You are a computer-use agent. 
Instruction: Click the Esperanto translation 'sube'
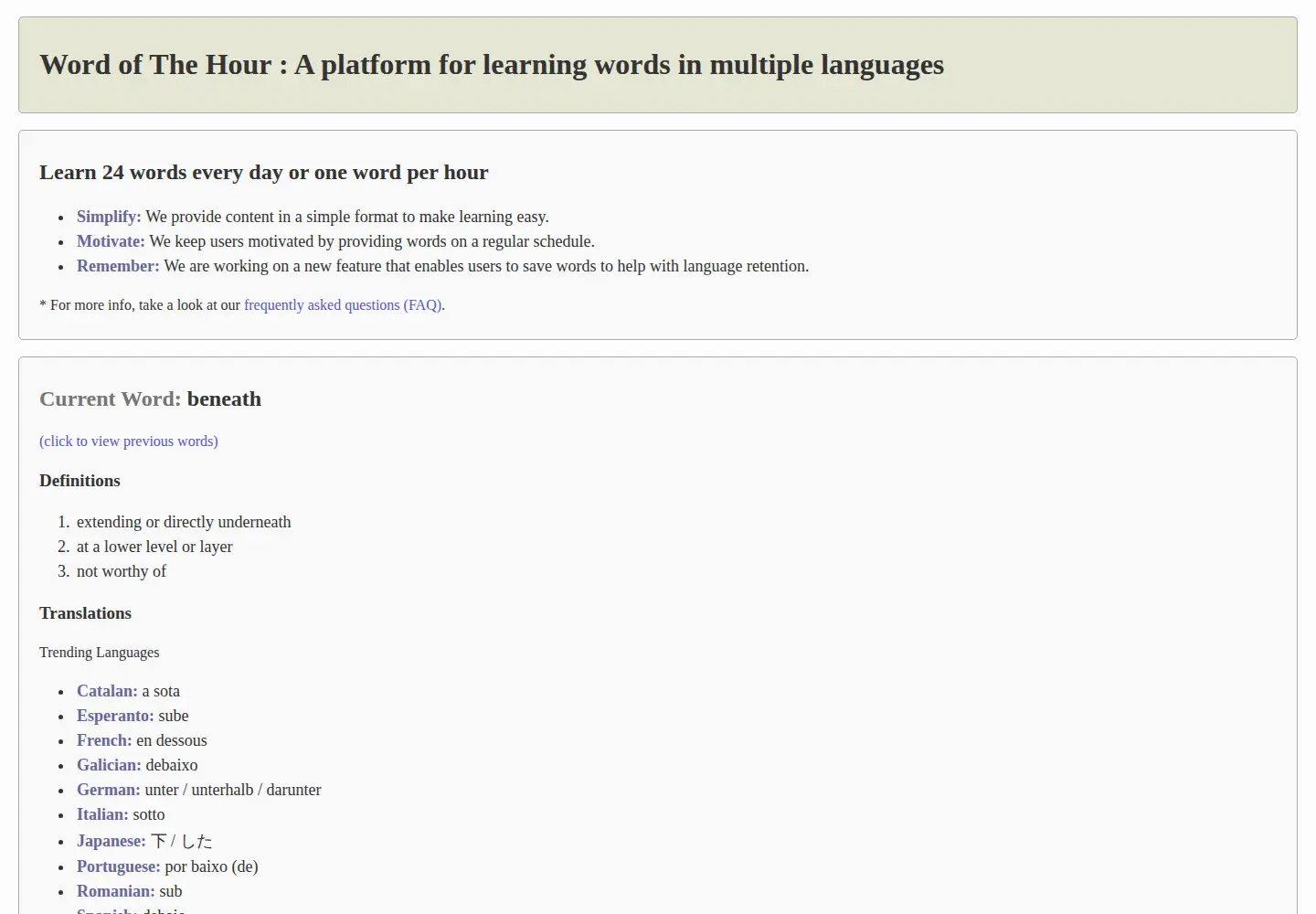coord(174,716)
